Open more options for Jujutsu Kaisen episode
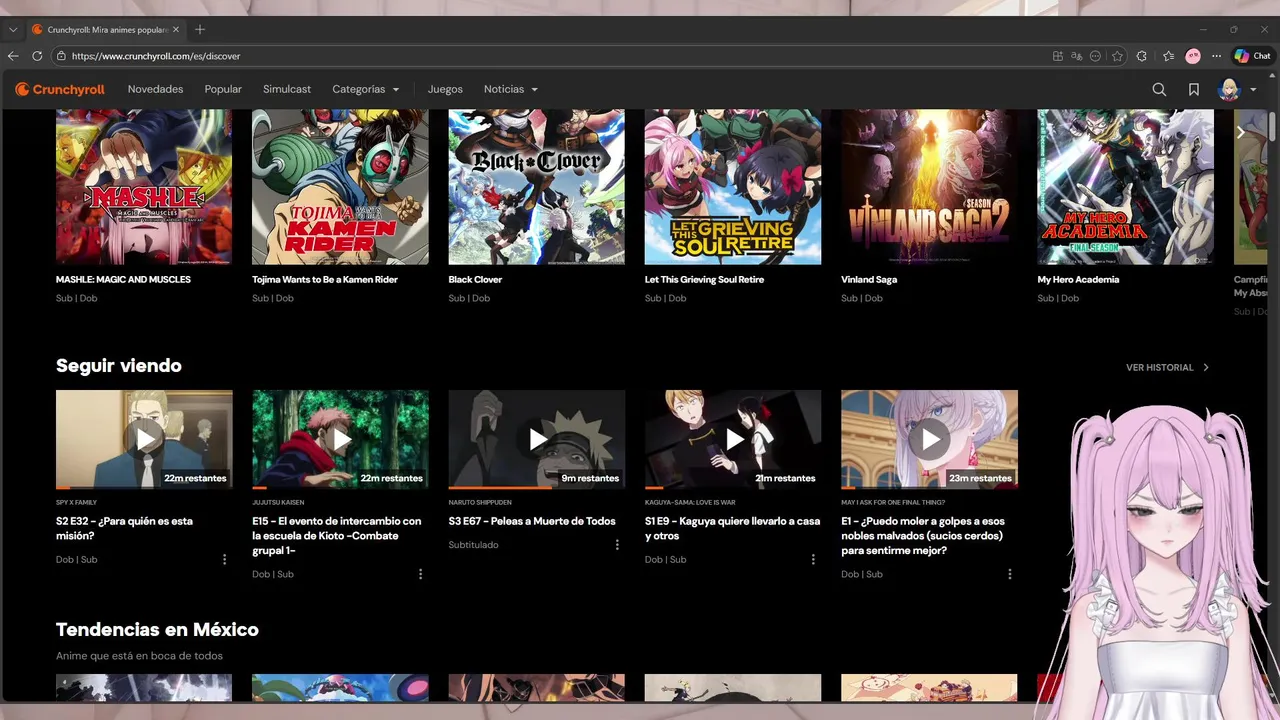 pos(420,574)
